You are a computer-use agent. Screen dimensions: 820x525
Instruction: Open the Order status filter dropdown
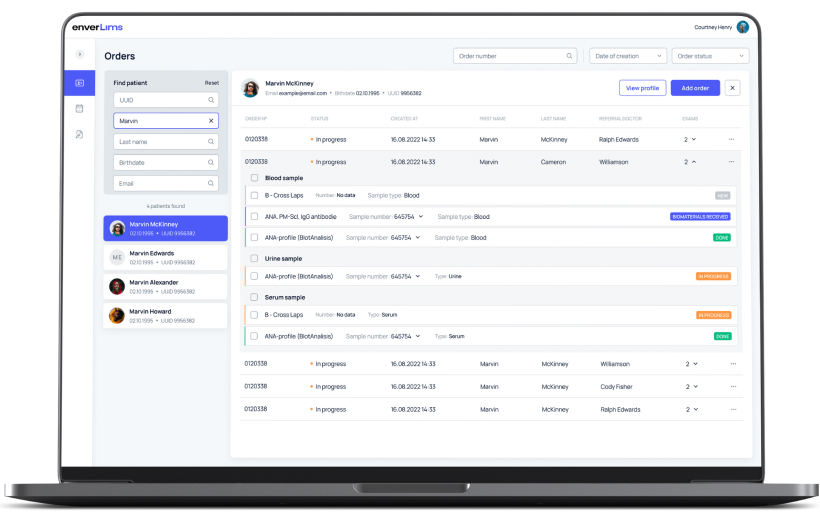710,56
